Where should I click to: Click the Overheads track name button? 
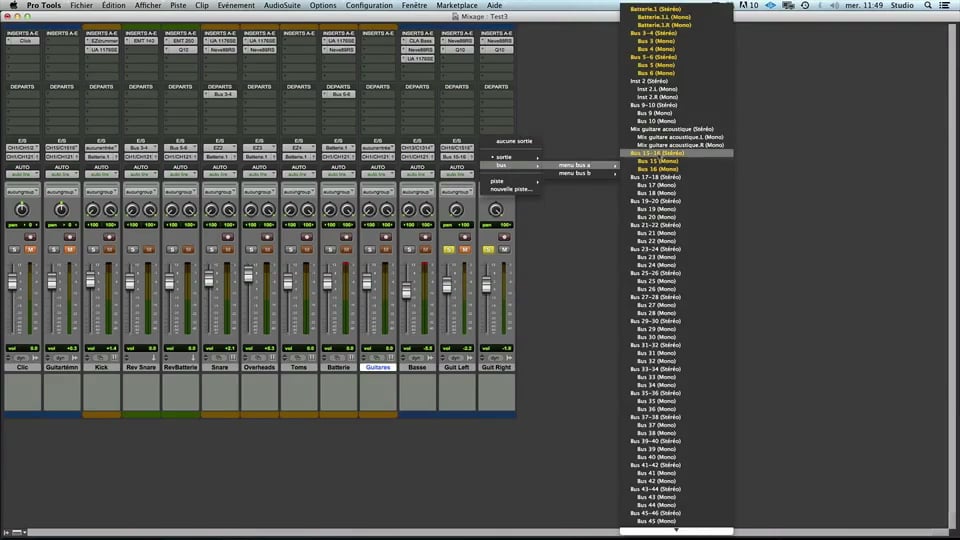tap(260, 367)
